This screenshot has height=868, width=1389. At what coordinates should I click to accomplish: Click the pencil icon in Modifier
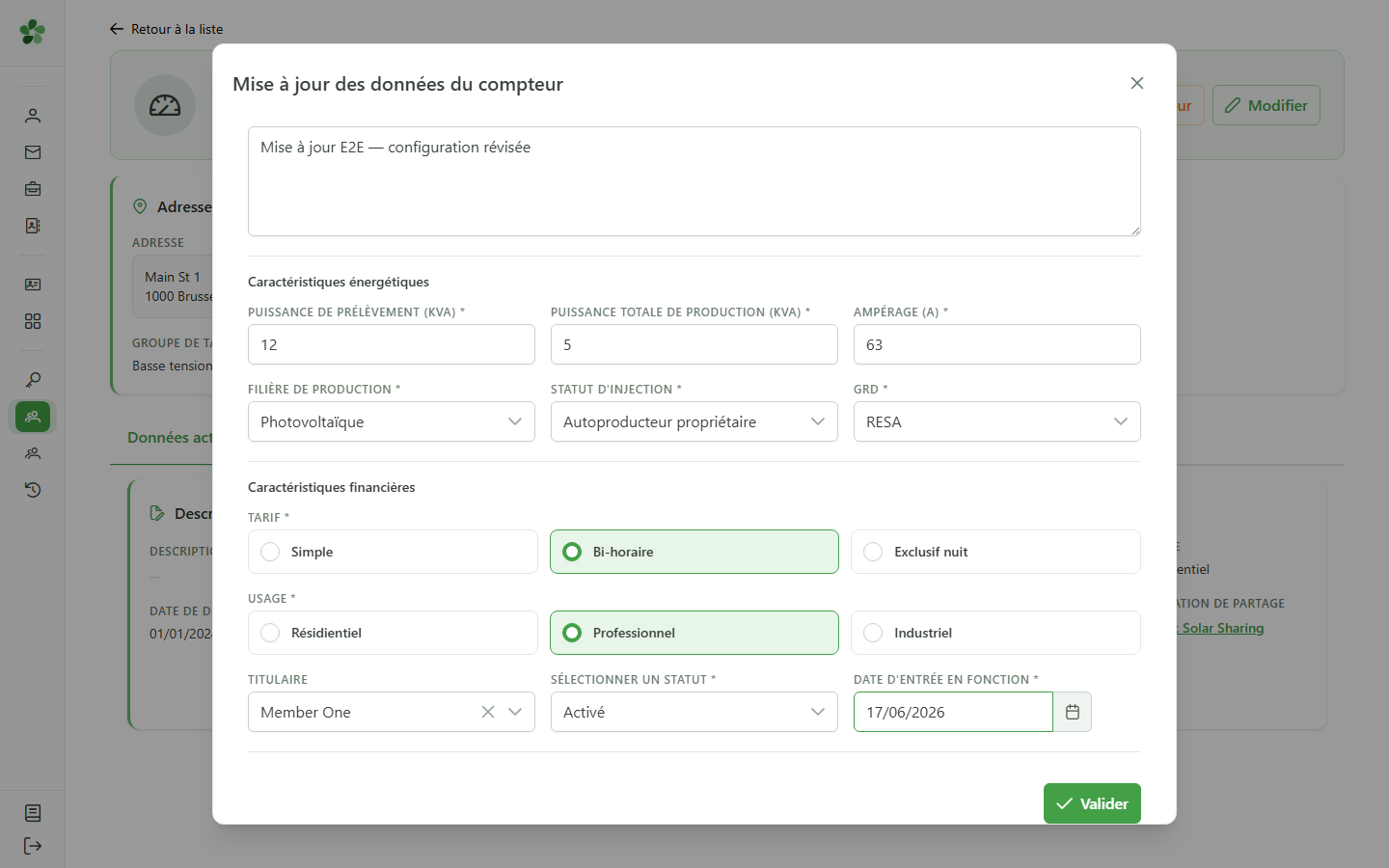pos(1233,105)
